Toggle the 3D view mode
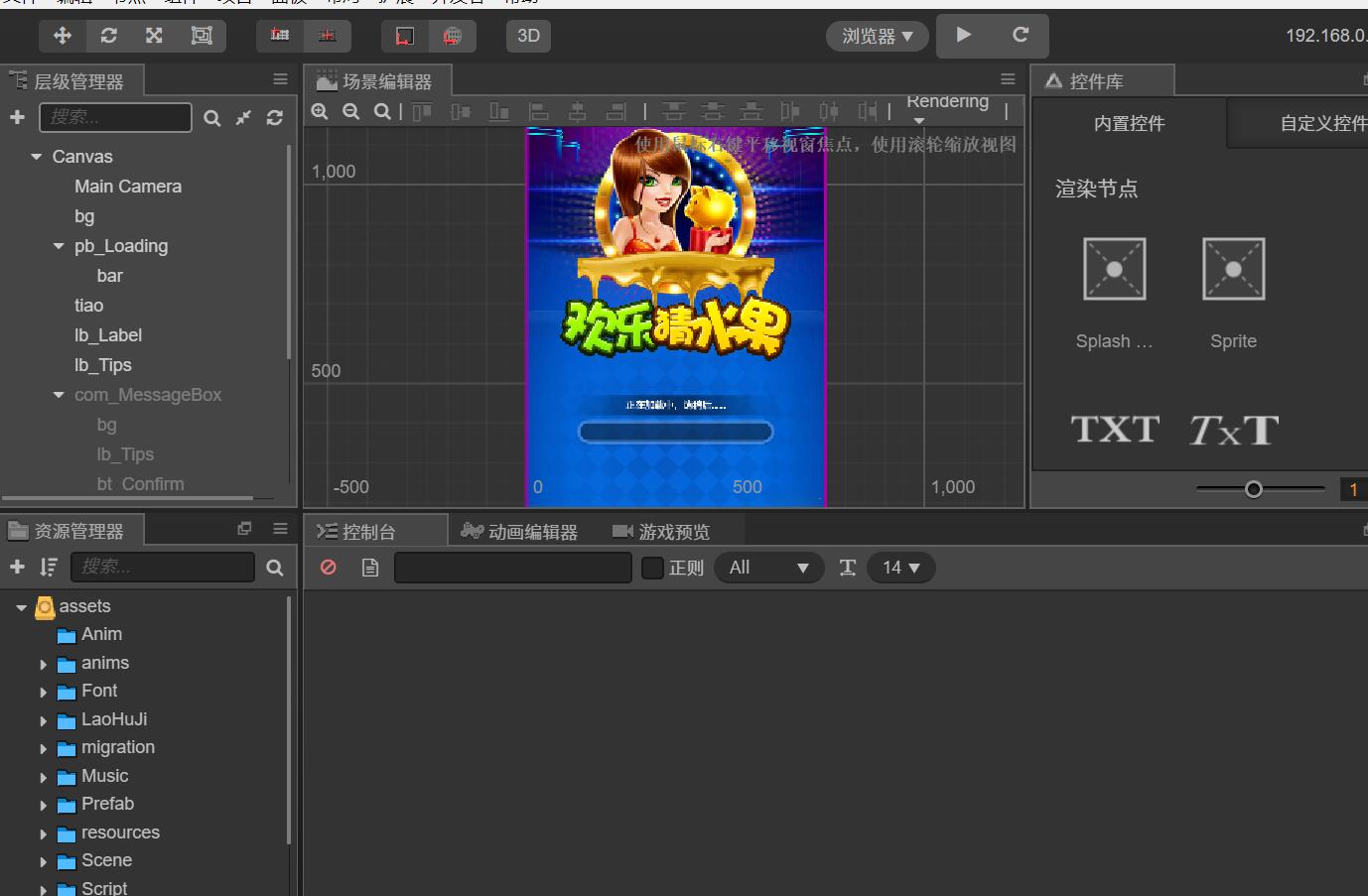This screenshot has height=896, width=1368. tap(528, 36)
